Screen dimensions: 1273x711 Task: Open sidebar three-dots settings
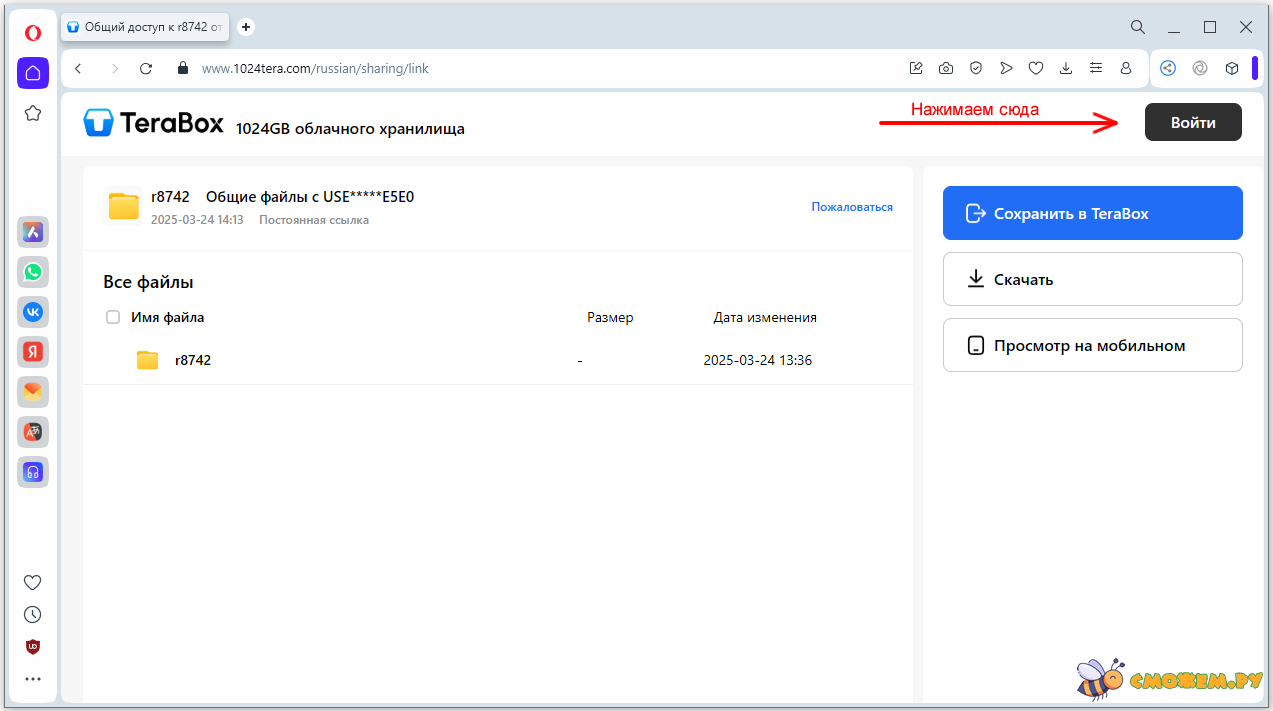coord(33,679)
